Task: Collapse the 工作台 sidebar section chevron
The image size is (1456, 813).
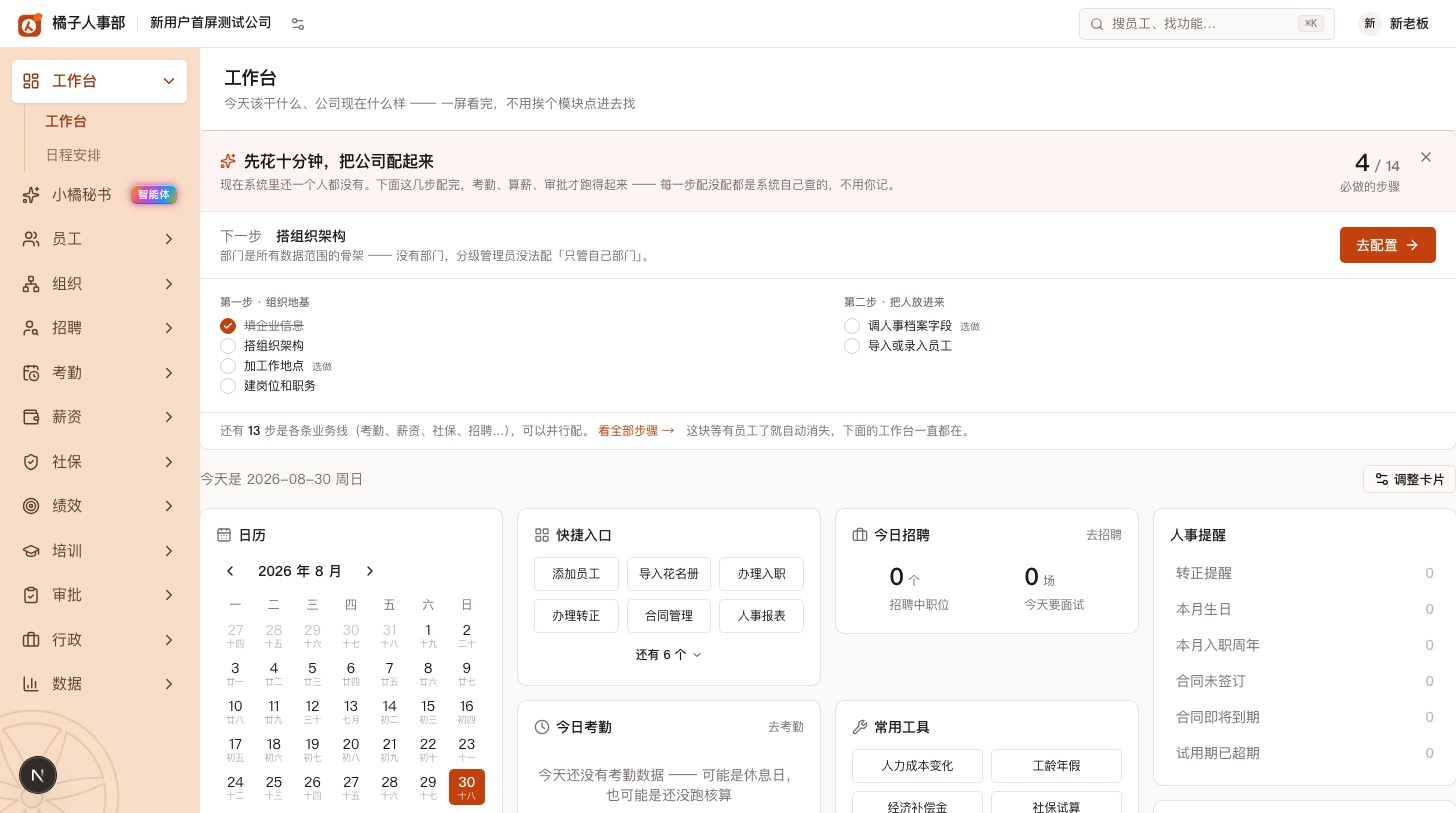Action: [169, 81]
